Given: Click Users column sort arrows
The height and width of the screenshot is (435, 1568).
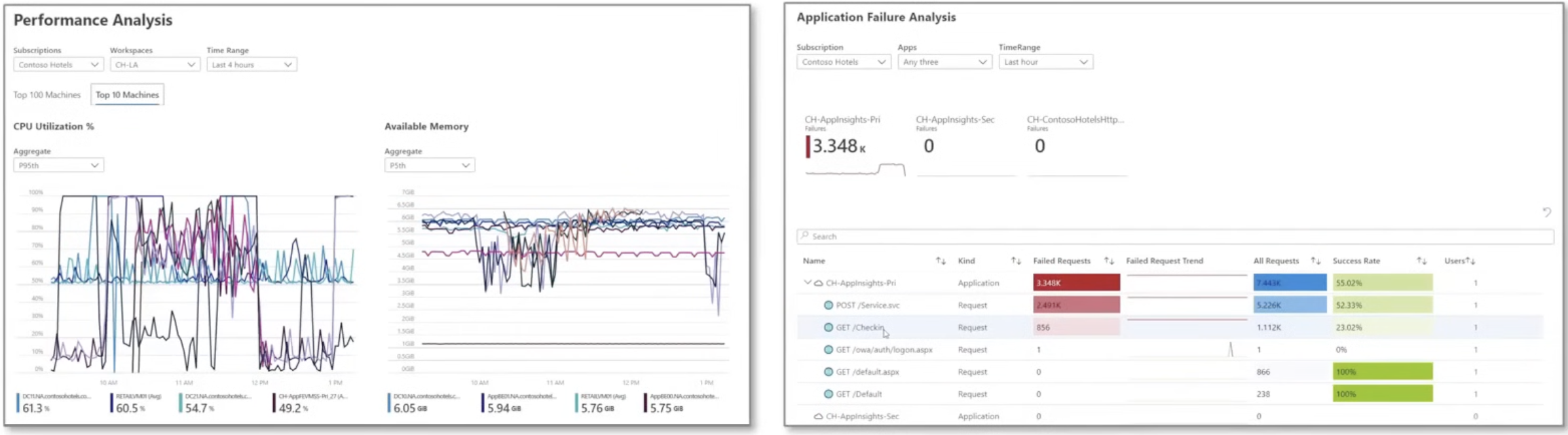Looking at the screenshot, I should (1470, 261).
